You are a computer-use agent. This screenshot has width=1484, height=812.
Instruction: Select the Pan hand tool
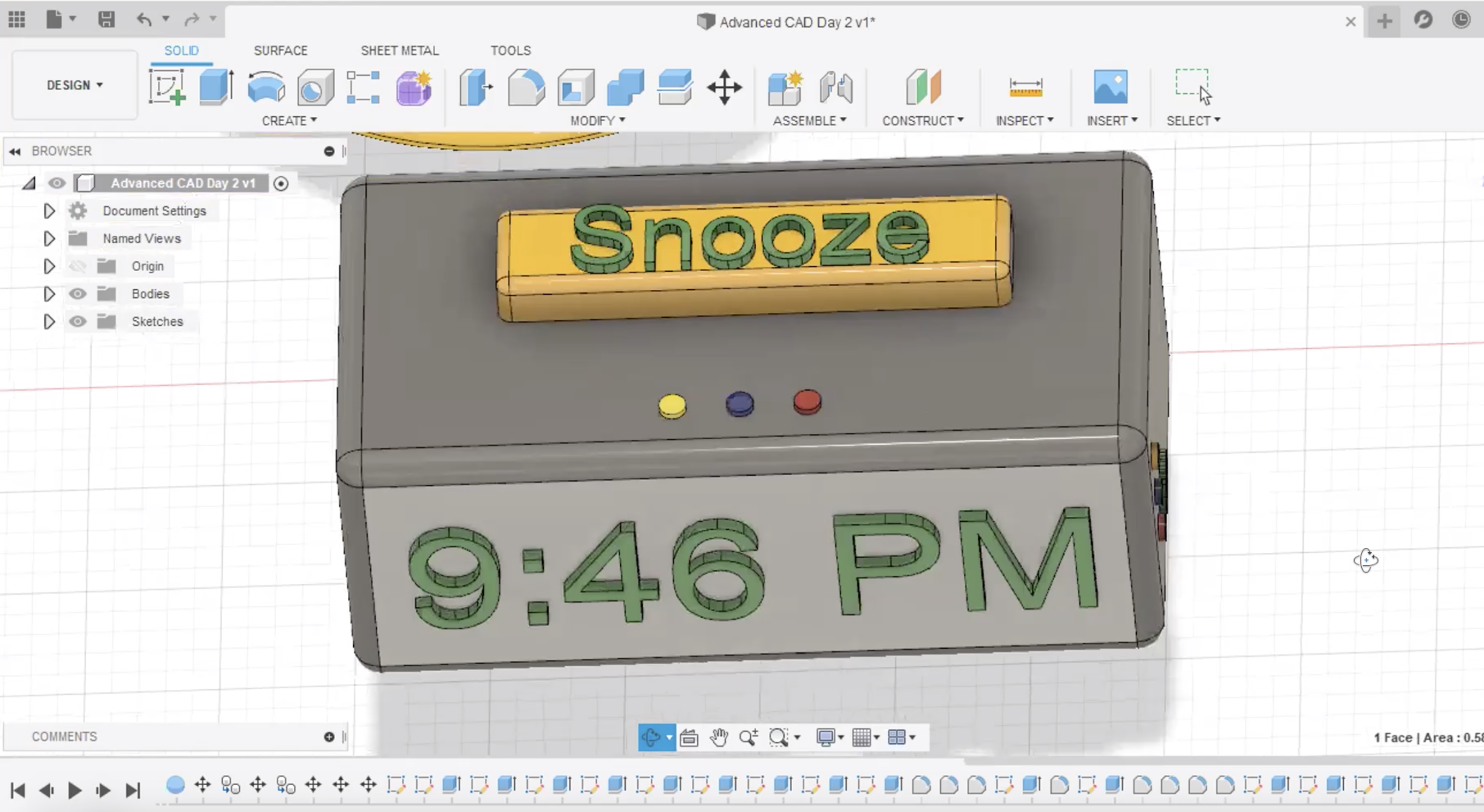pos(719,737)
